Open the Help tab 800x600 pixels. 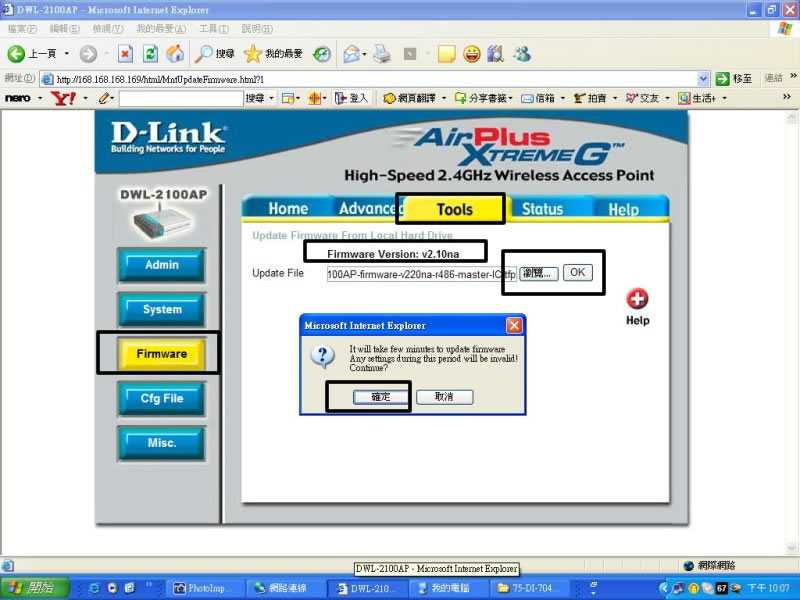[x=623, y=209]
